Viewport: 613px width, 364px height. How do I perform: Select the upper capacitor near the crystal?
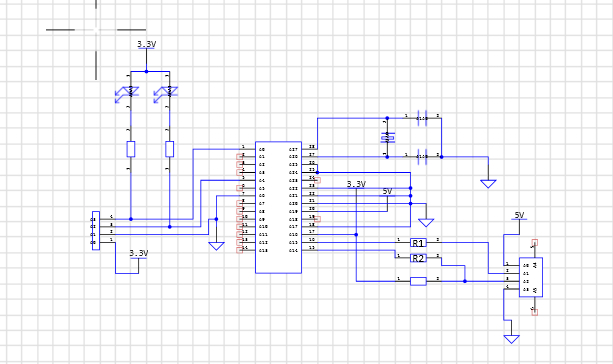[x=422, y=118]
